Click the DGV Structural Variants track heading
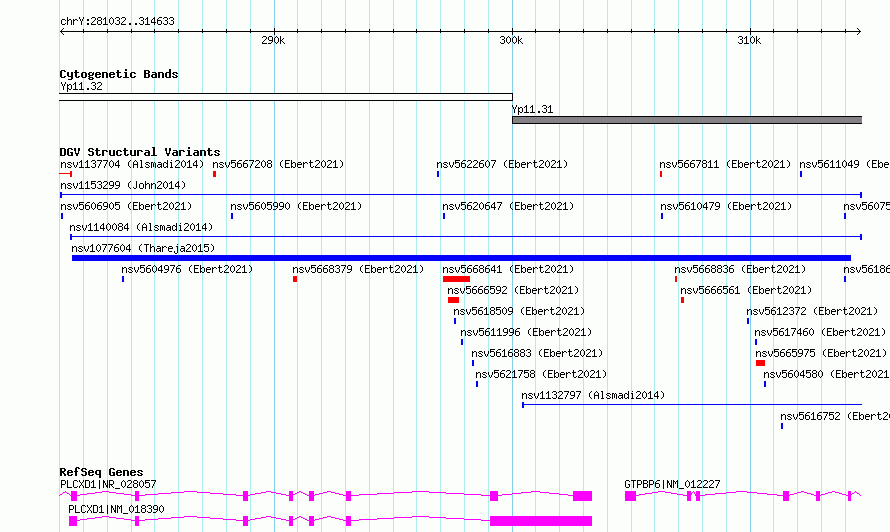 click(x=140, y=152)
